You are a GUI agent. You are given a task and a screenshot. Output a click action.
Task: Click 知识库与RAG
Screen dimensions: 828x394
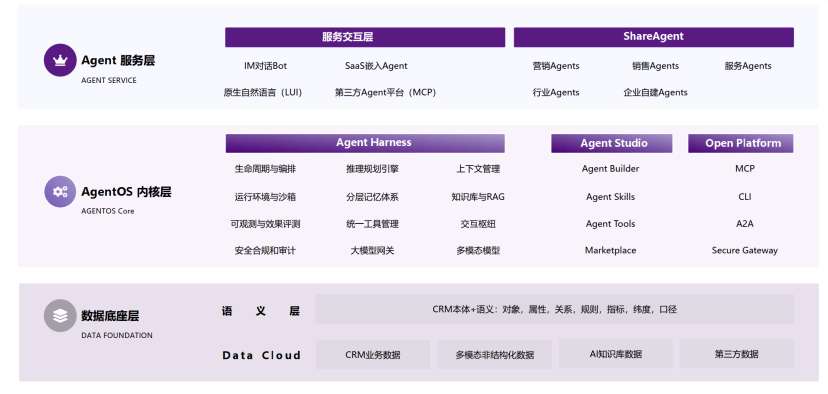pos(478,197)
